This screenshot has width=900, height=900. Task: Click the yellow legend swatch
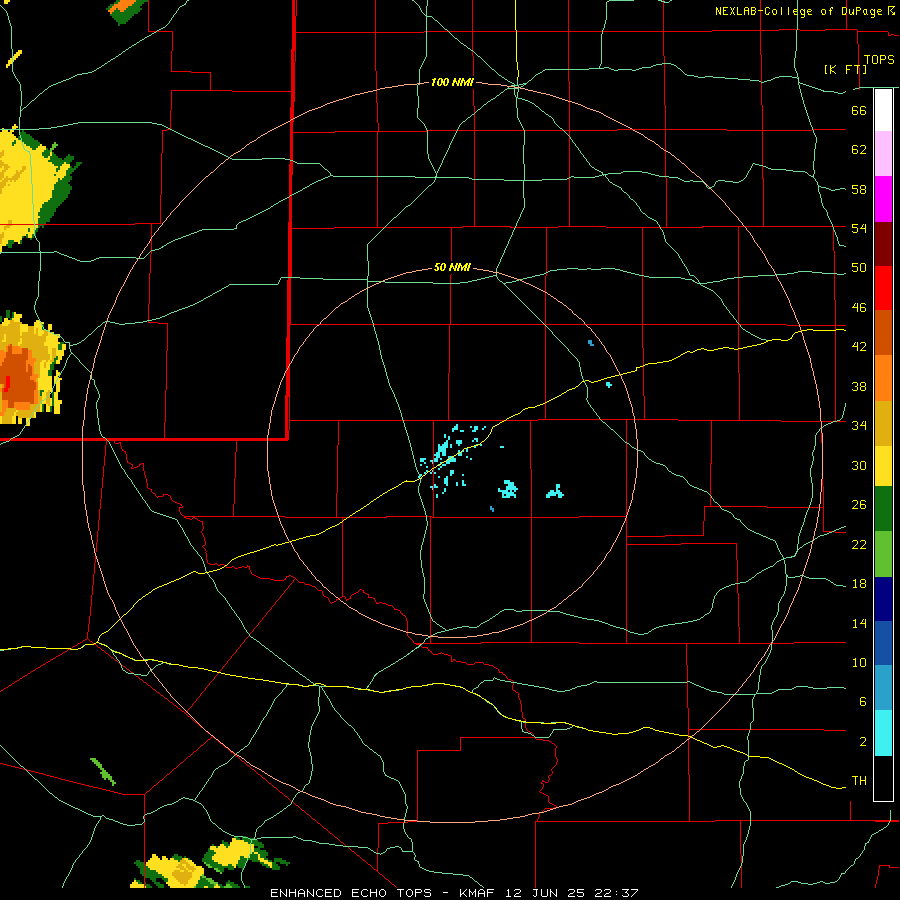883,466
